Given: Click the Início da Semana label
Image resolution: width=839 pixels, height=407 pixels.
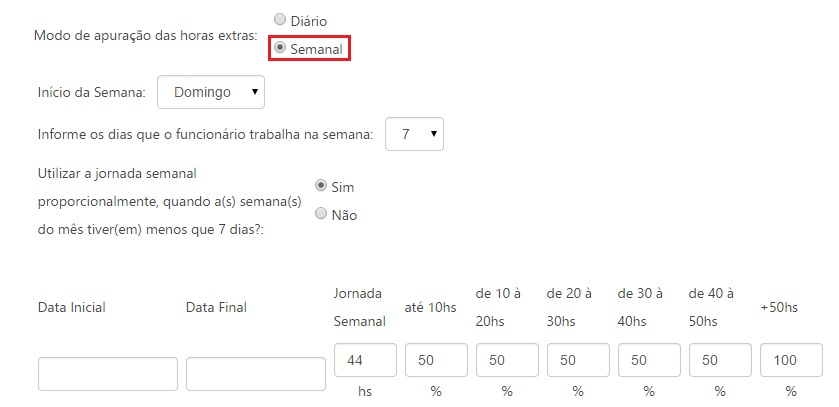Looking at the screenshot, I should (x=92, y=92).
